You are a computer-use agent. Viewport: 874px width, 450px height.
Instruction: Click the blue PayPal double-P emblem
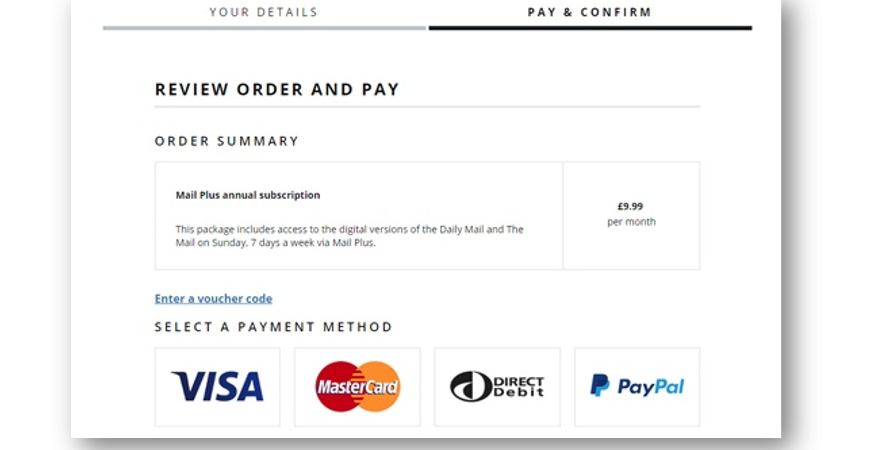pyautogui.click(x=600, y=386)
